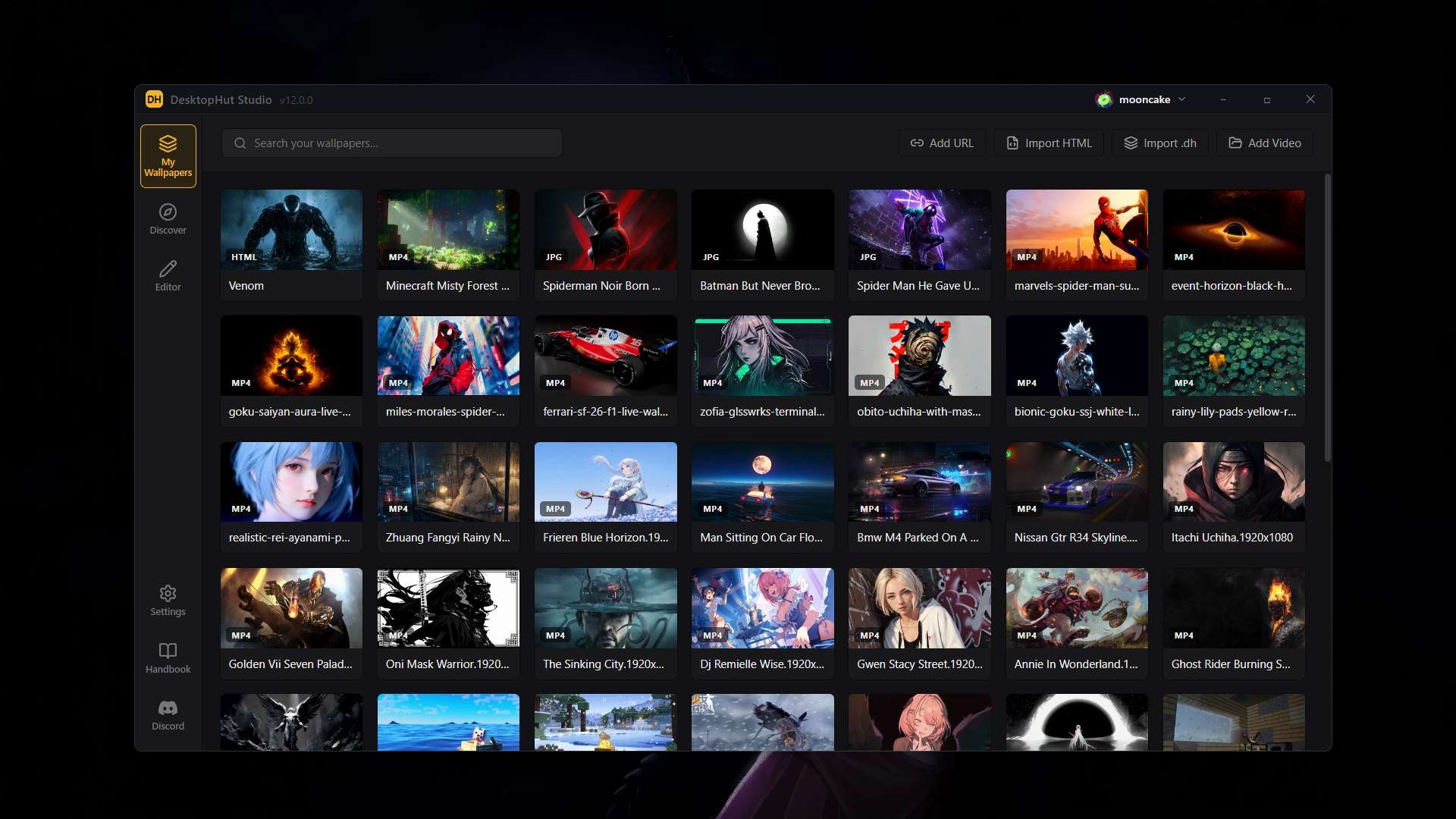Viewport: 1456px width, 819px height.
Task: Select the goku-saiyan-aura-live thumbnail
Action: pyautogui.click(x=291, y=356)
